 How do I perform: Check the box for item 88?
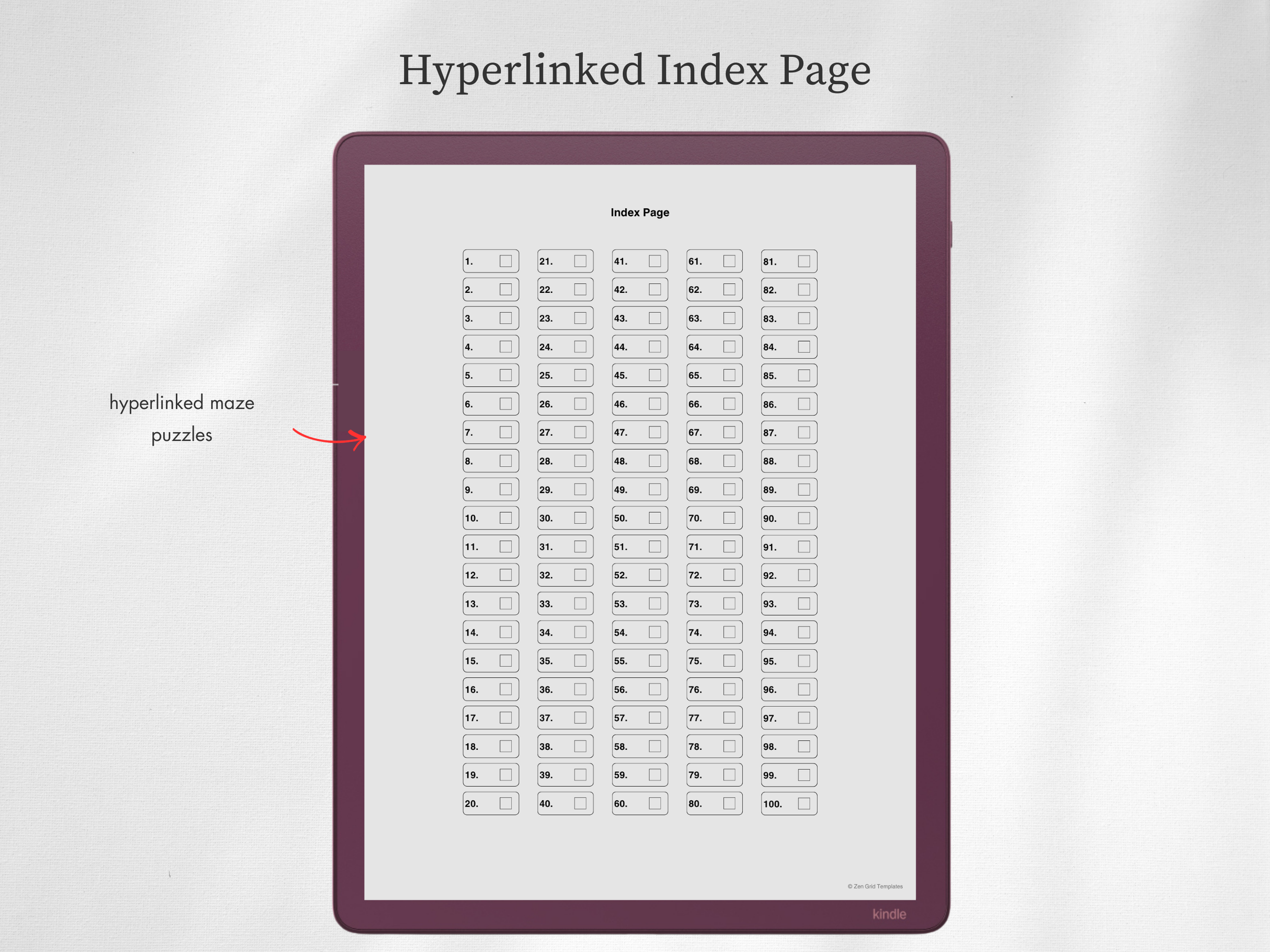pyautogui.click(x=804, y=461)
